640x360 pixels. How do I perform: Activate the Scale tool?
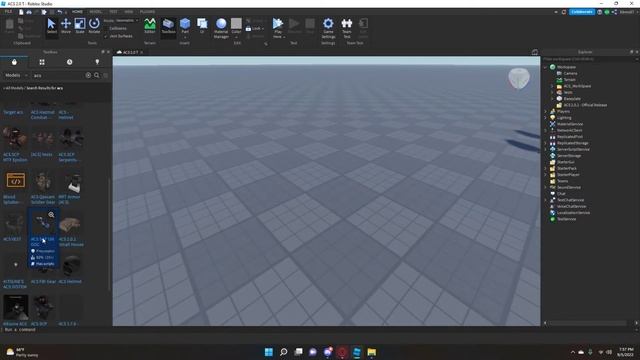coord(80,27)
